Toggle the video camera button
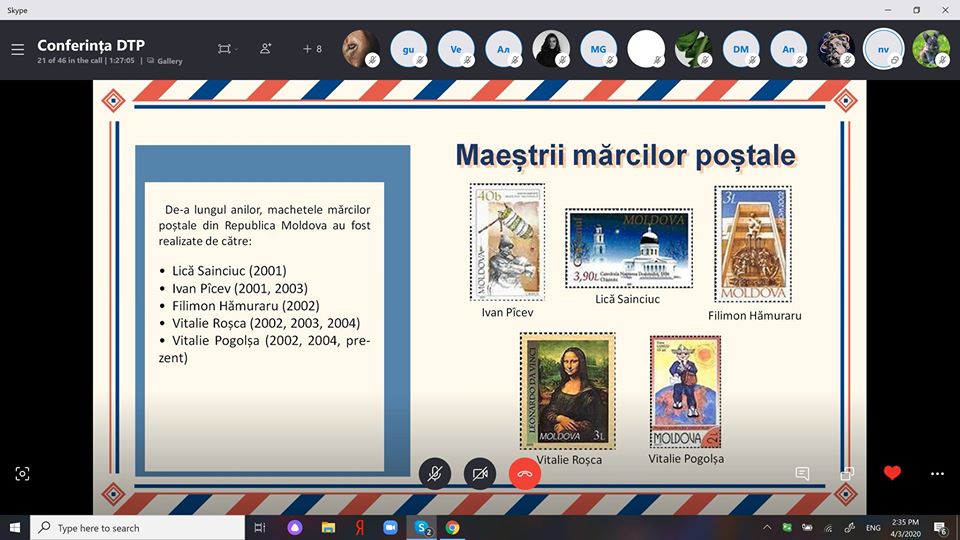 [x=480, y=473]
